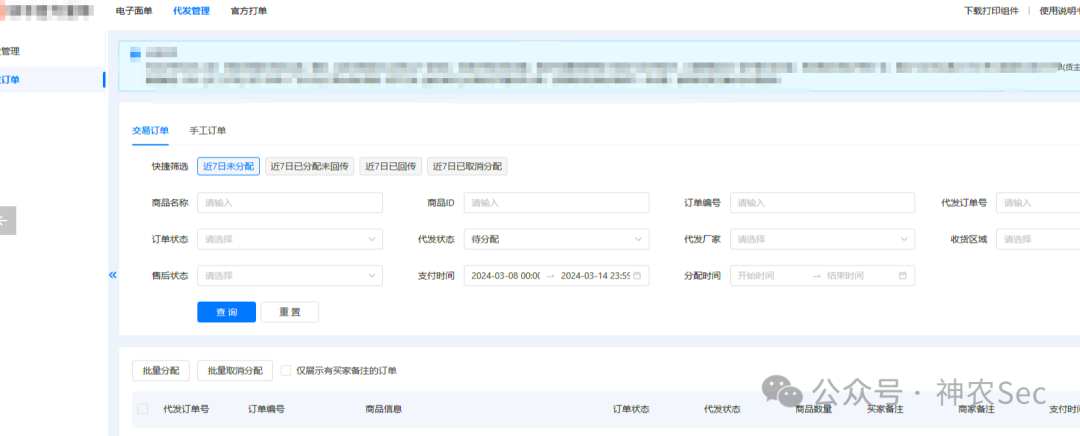Click the gray back arrow tab

[7, 220]
